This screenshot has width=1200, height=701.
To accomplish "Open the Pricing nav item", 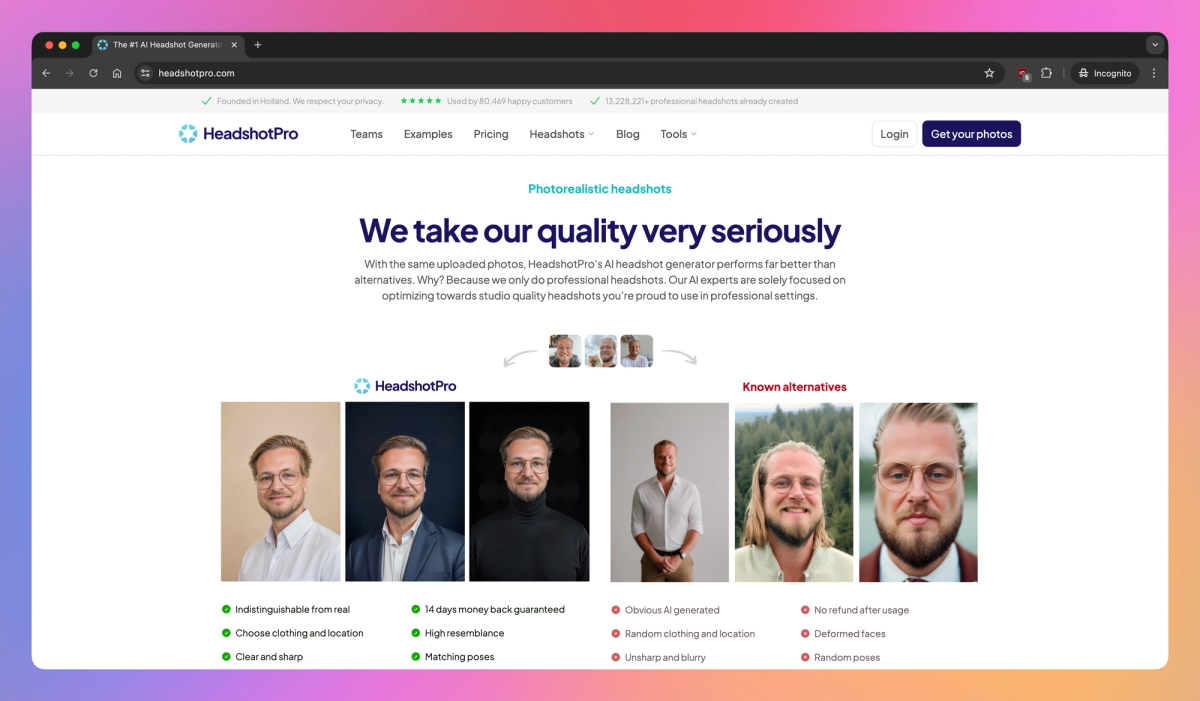I will tap(491, 134).
